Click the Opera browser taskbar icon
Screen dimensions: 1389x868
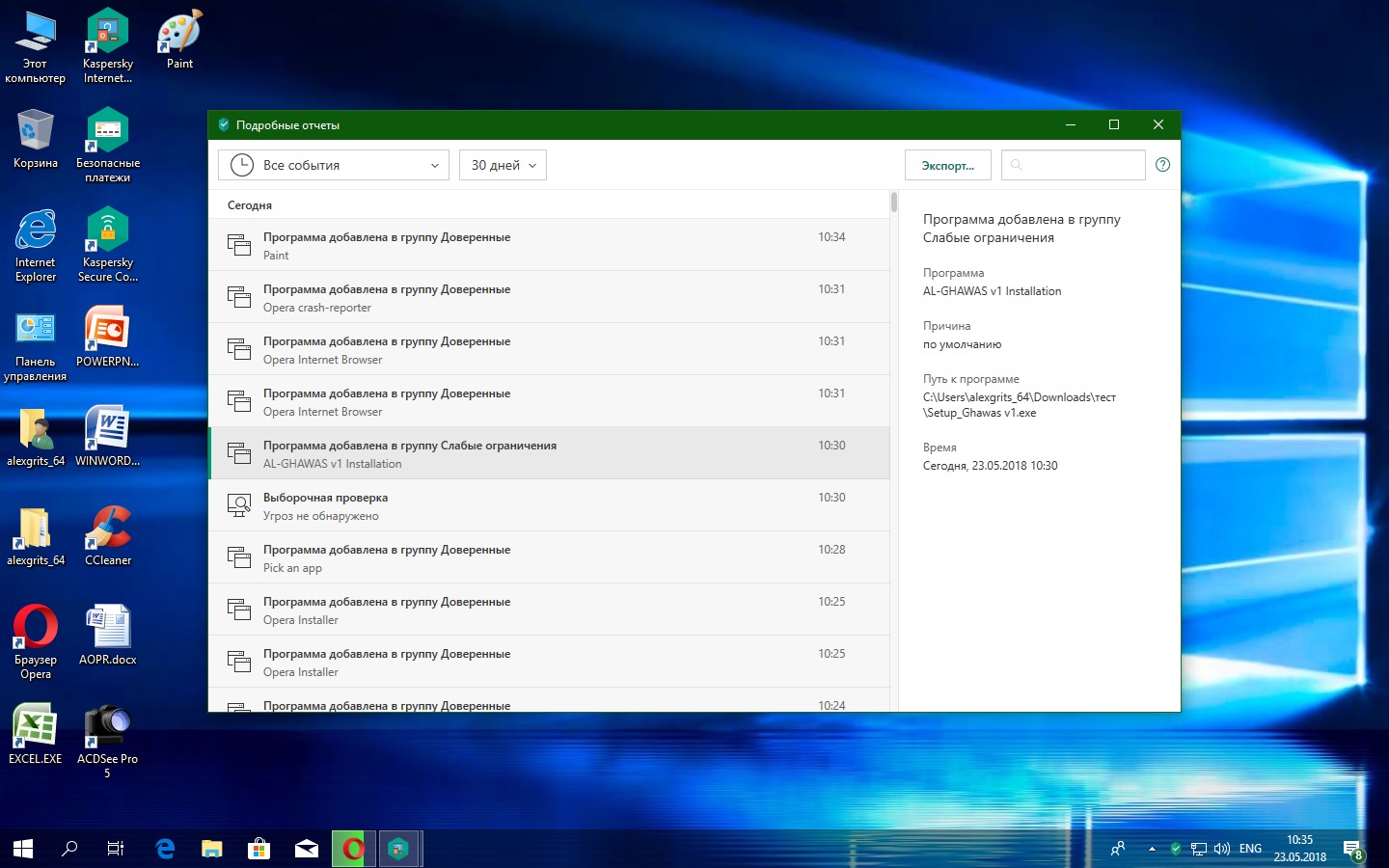(353, 849)
